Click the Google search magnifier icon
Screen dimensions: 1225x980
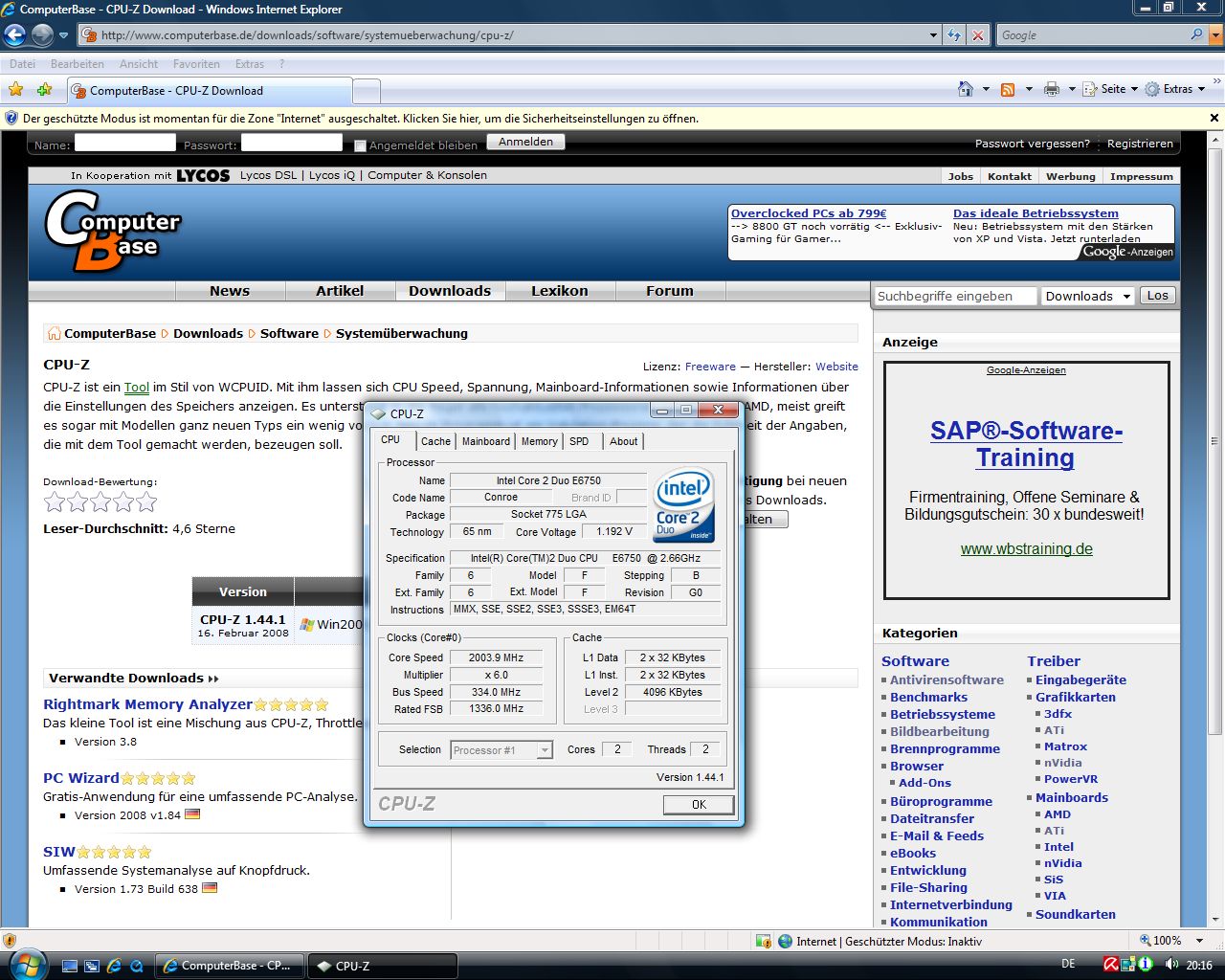click(1196, 34)
